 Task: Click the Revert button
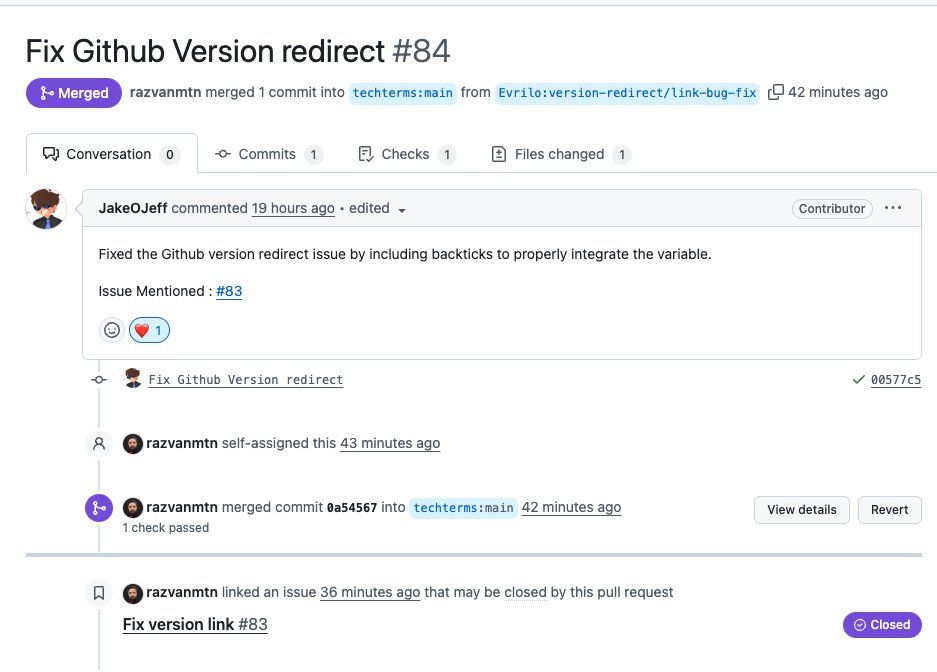tap(889, 510)
